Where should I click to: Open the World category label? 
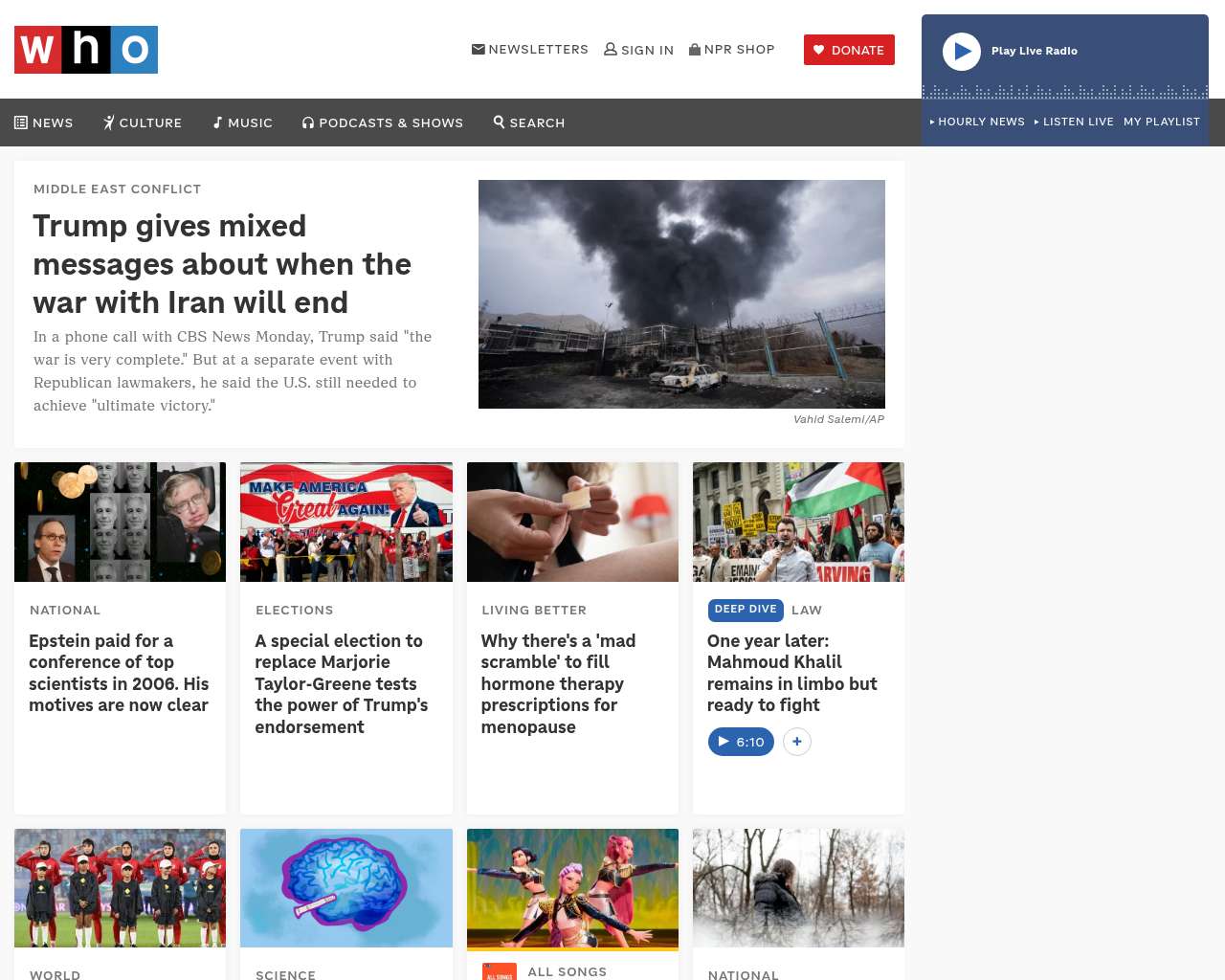(56, 974)
